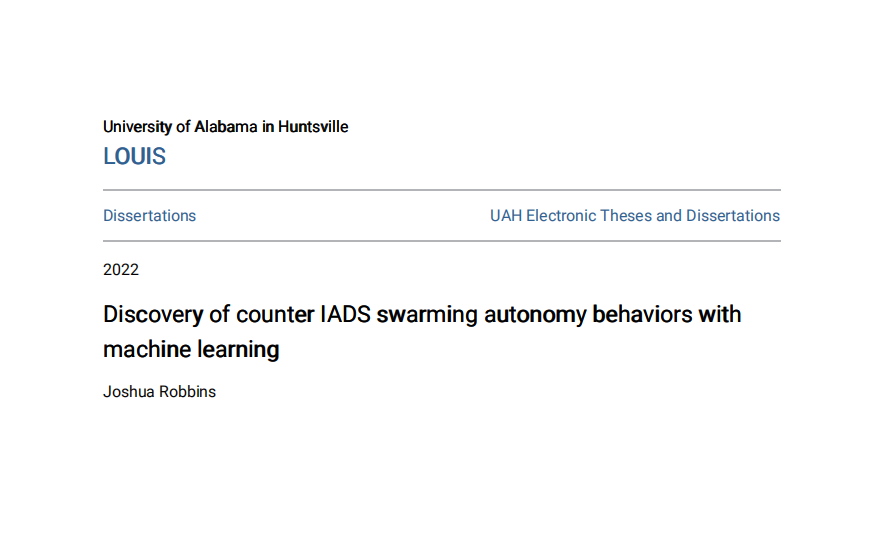Open the Dissertations collection link
Image resolution: width=884 pixels, height=544 pixels.
click(149, 216)
